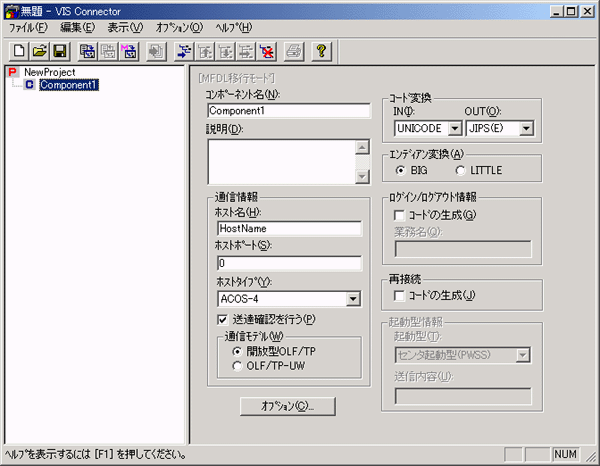Open the ファイル menu
The width and height of the screenshot is (600, 466).
[x=29, y=27]
